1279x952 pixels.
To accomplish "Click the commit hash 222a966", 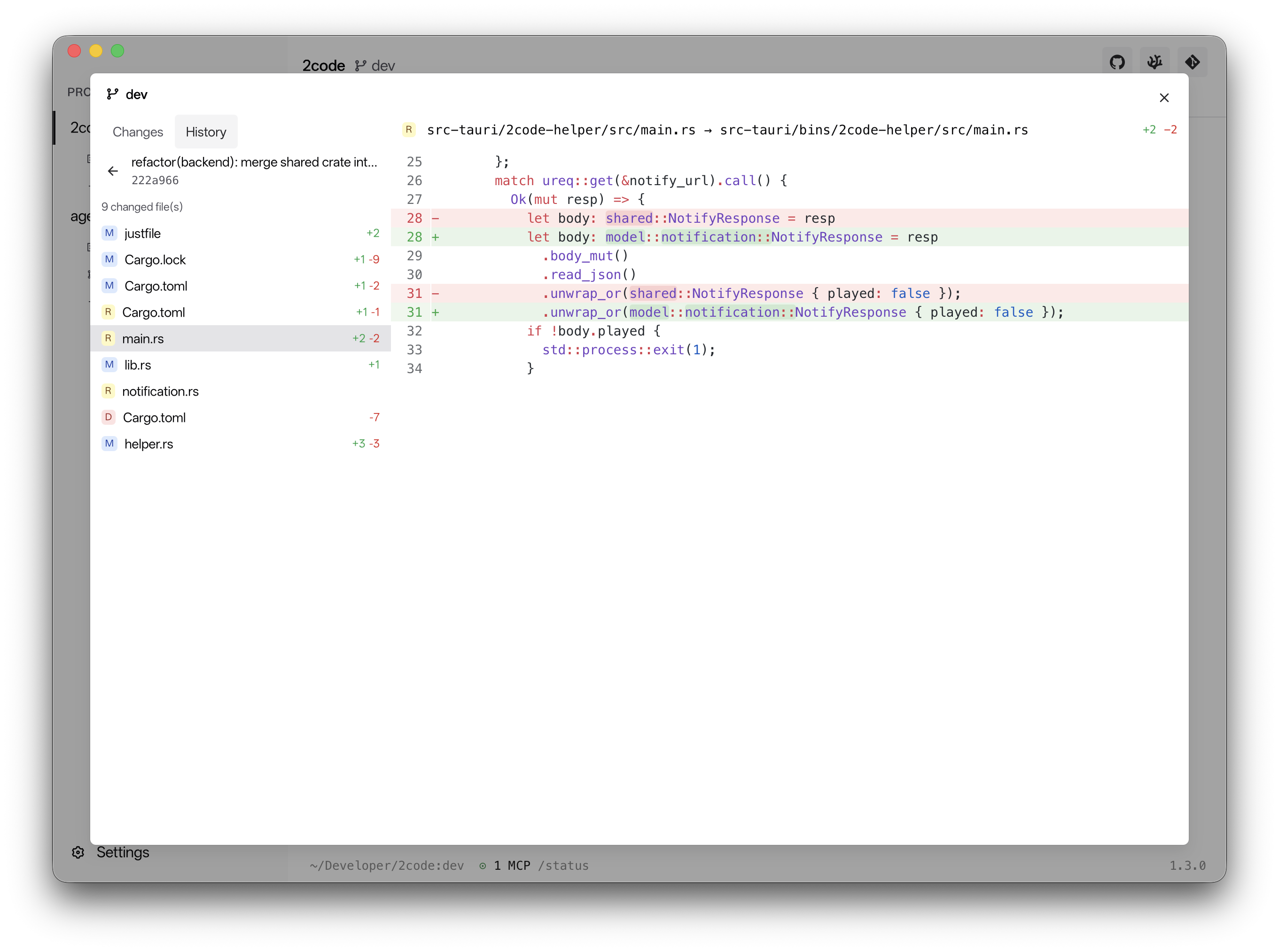I will (x=156, y=180).
